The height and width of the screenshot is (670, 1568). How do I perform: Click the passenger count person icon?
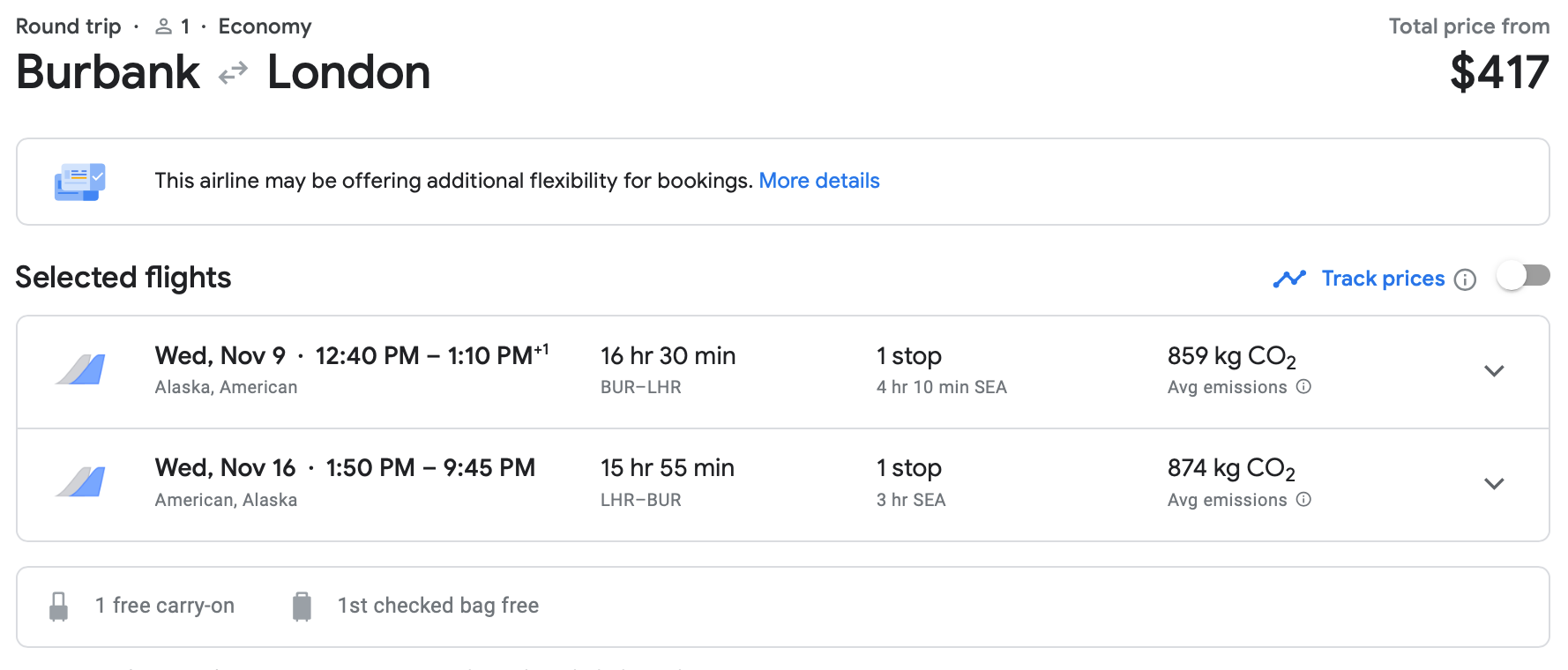click(x=163, y=27)
